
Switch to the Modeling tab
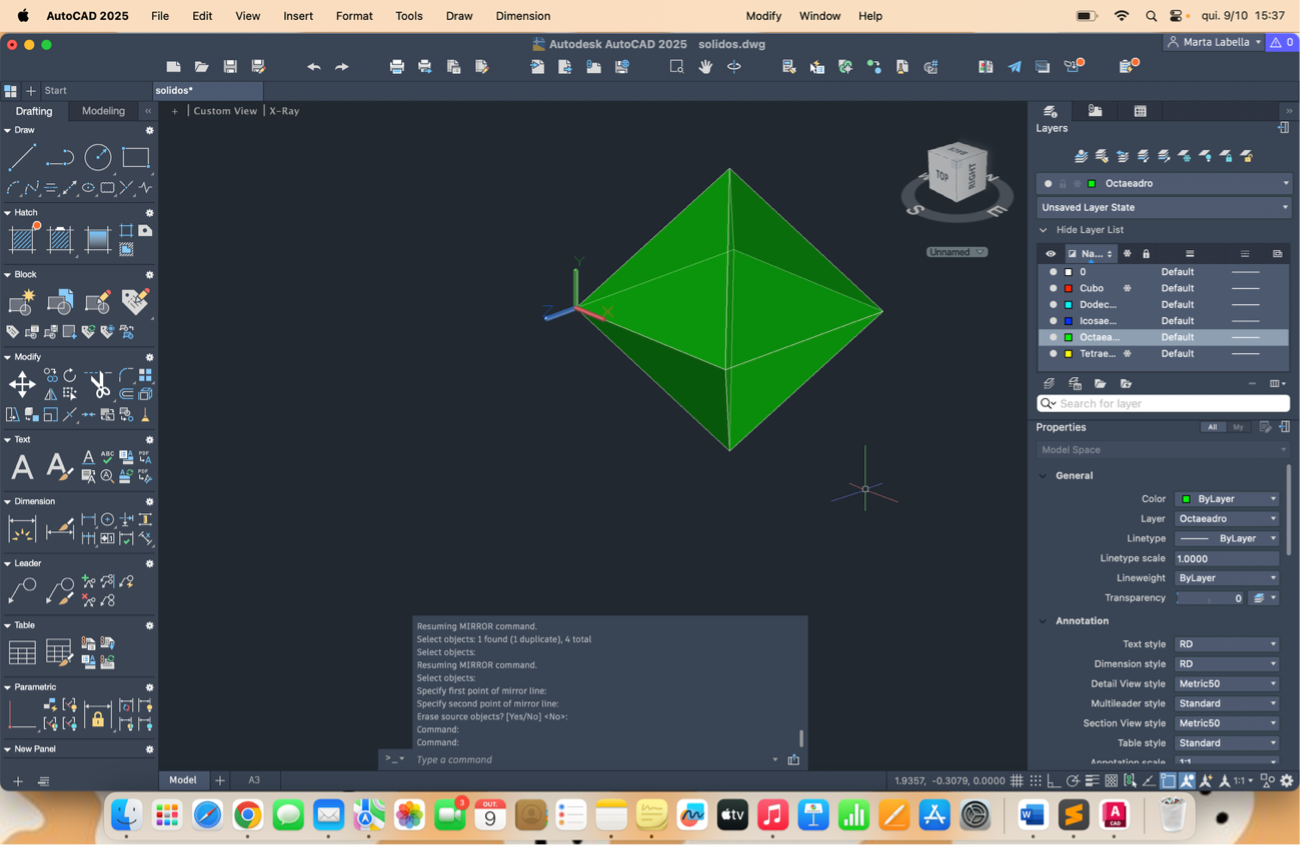pos(104,111)
